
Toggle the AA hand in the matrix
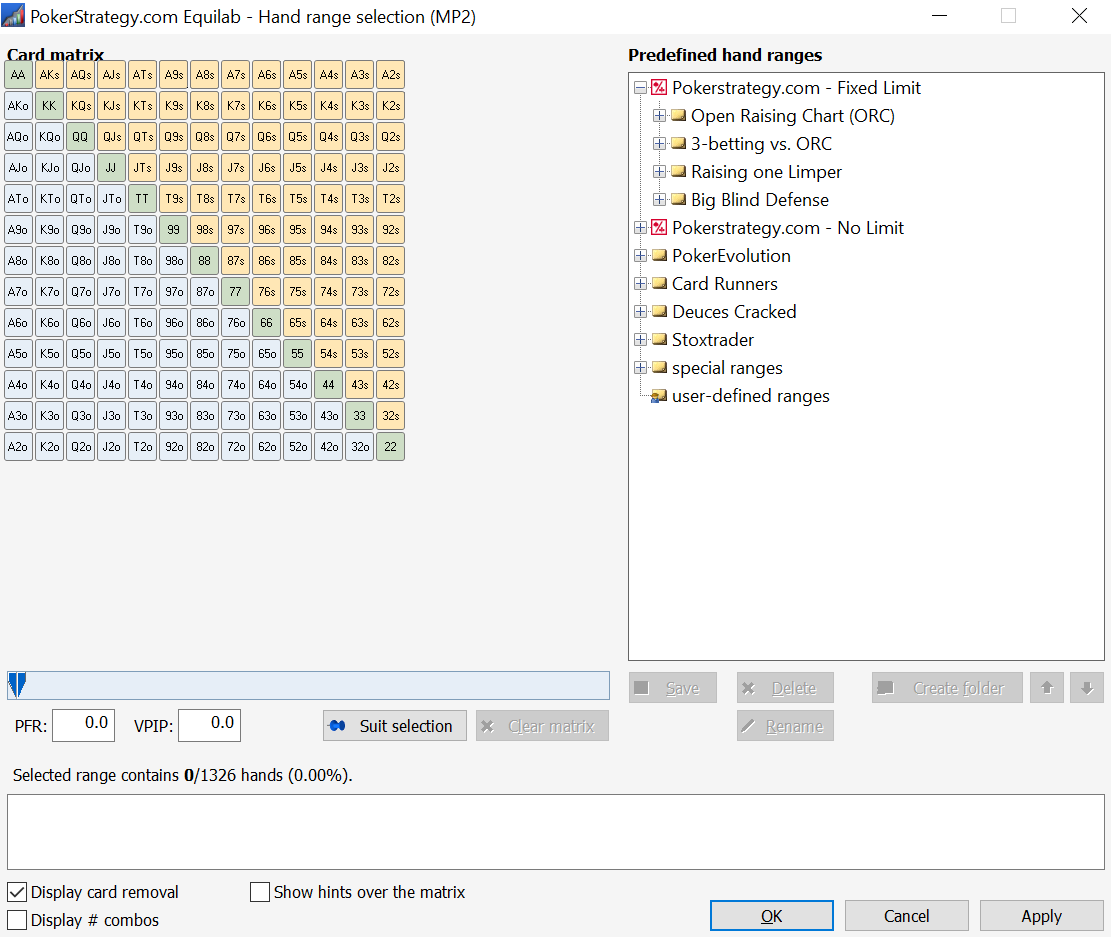click(x=18, y=74)
